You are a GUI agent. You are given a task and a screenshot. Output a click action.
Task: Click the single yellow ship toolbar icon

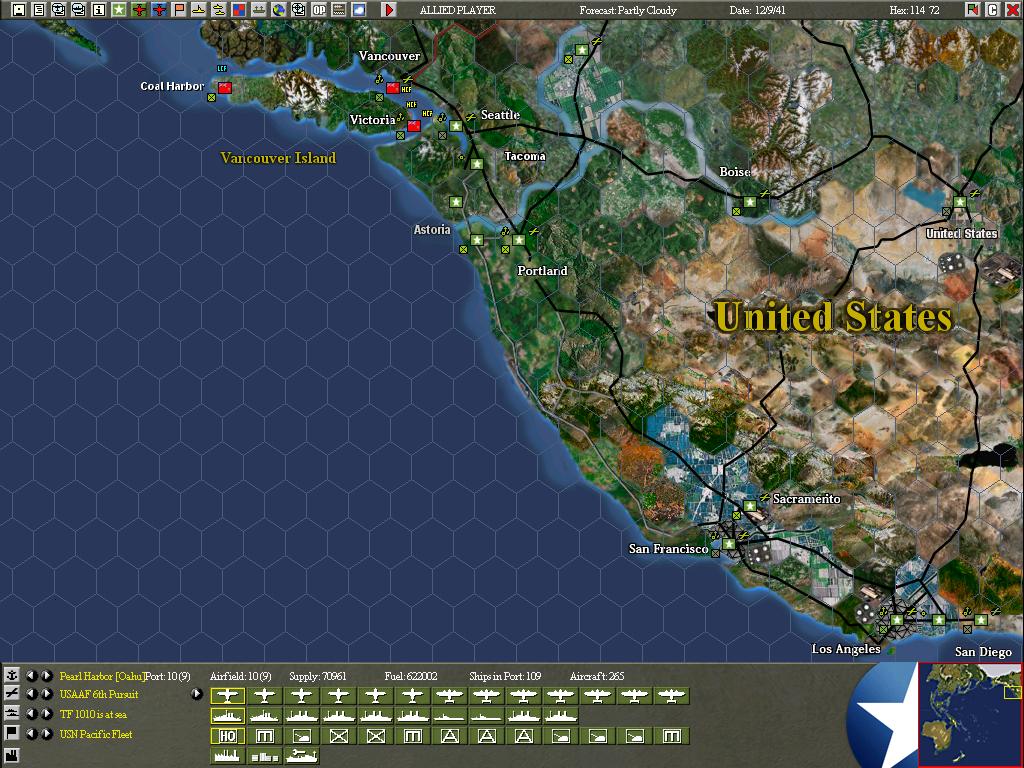(199, 10)
